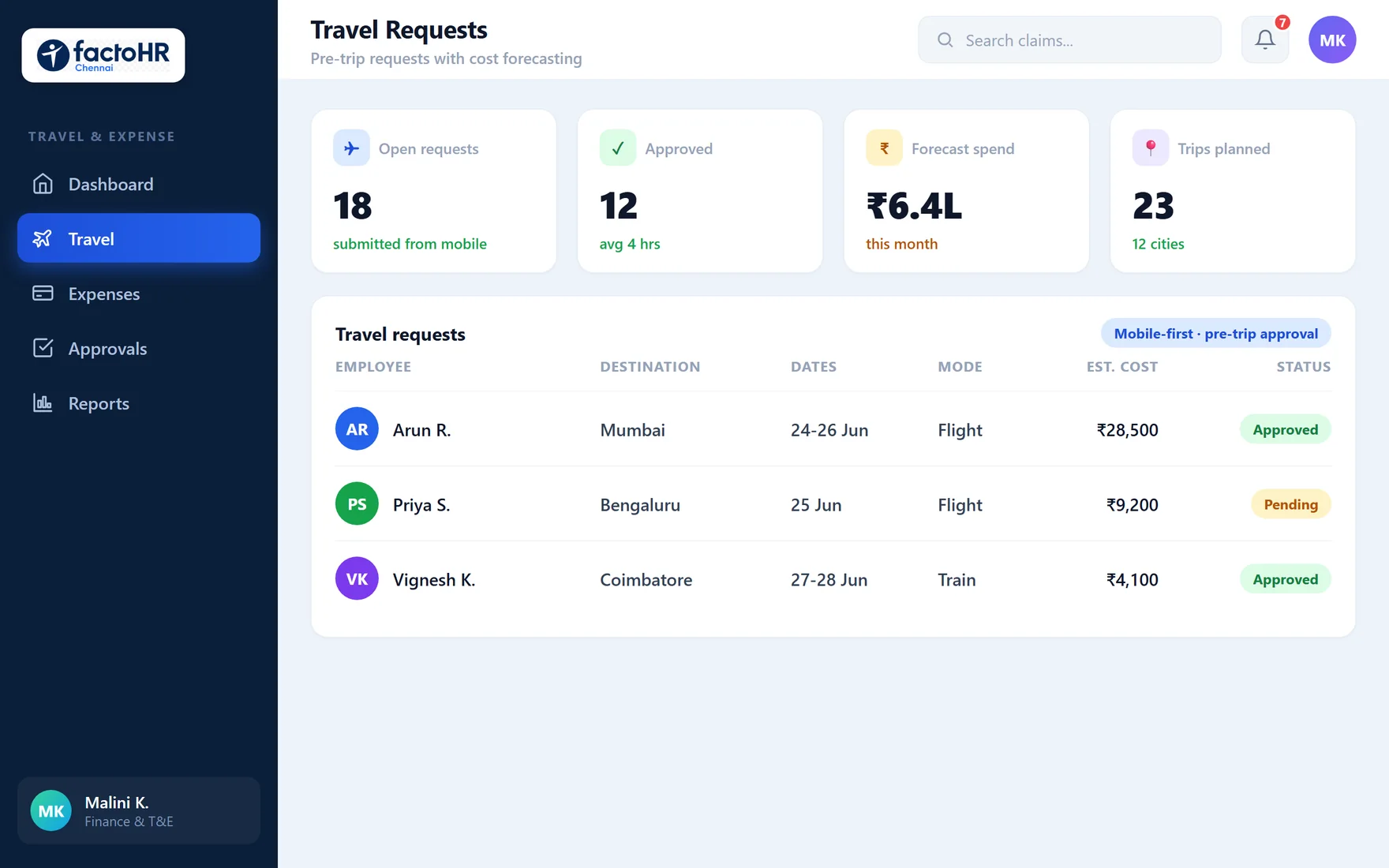Click 'this month' under Forecast spend
1389x868 pixels.
coord(902,244)
